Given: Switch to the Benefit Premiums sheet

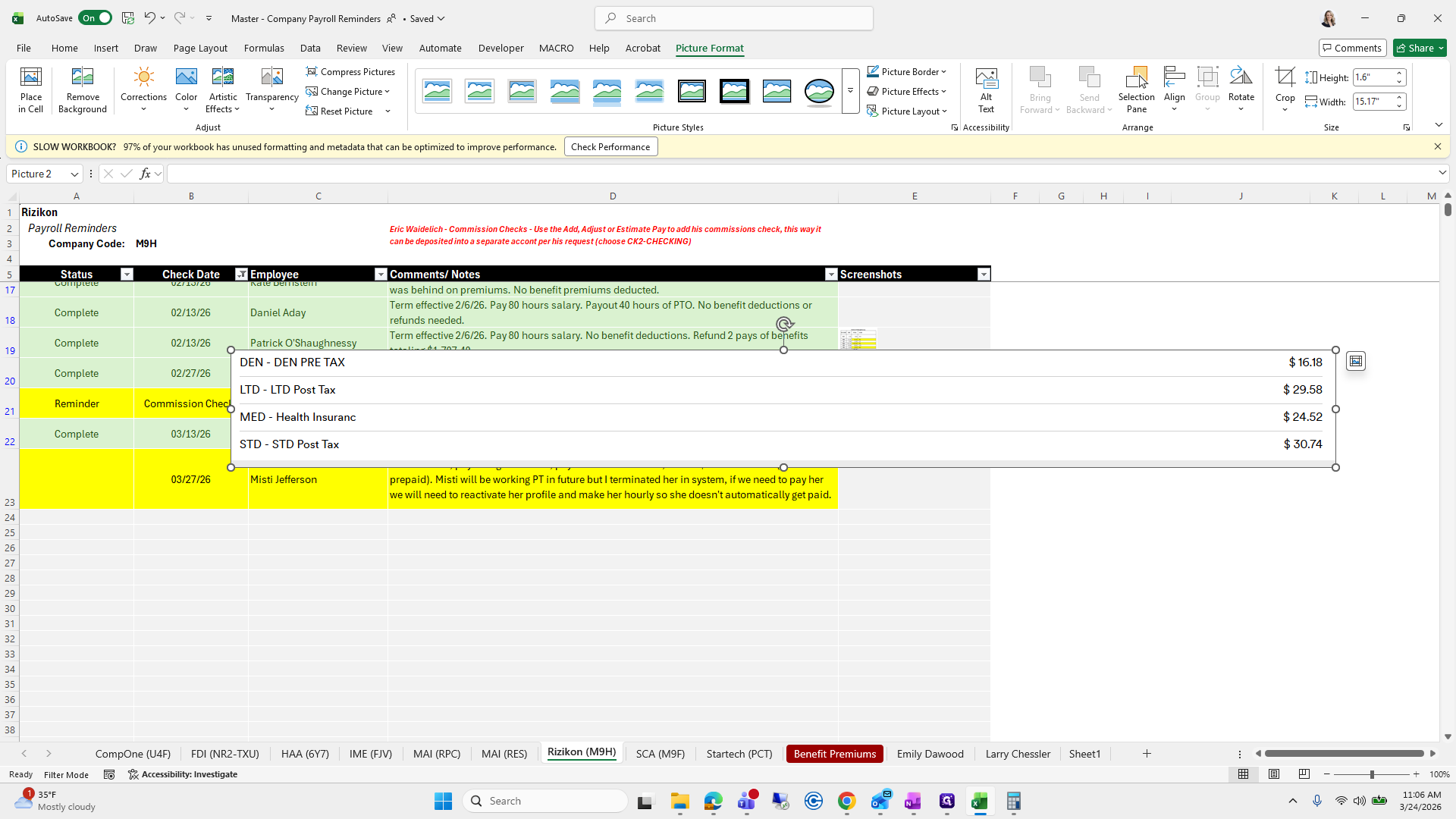Looking at the screenshot, I should [834, 754].
